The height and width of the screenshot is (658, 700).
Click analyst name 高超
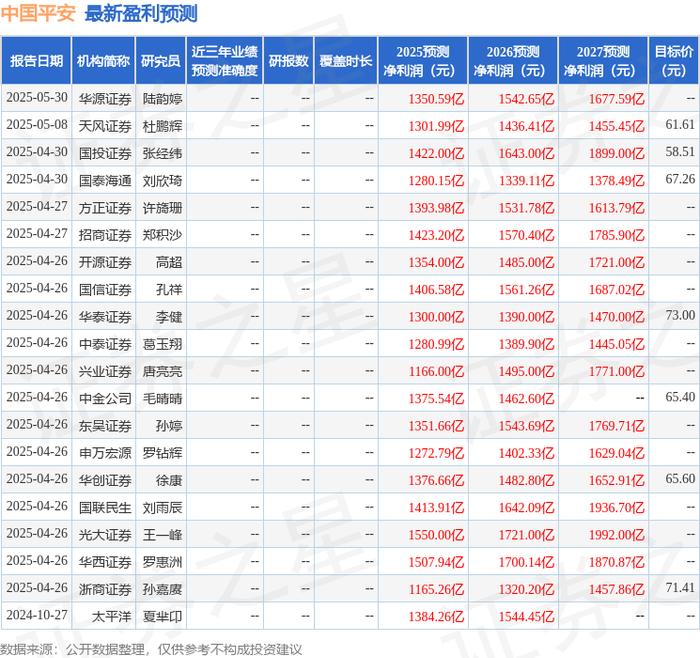click(x=169, y=262)
